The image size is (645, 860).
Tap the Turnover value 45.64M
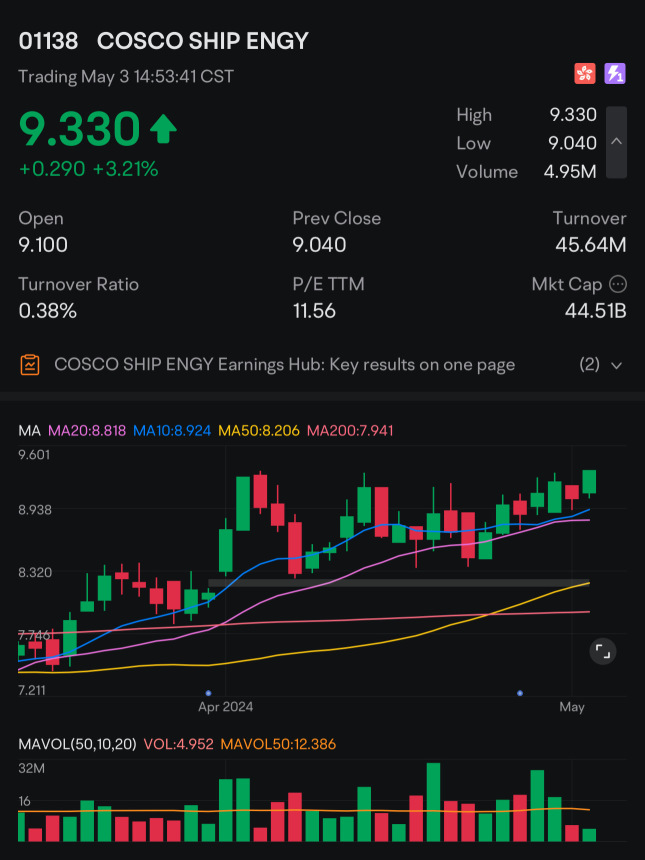(x=591, y=245)
